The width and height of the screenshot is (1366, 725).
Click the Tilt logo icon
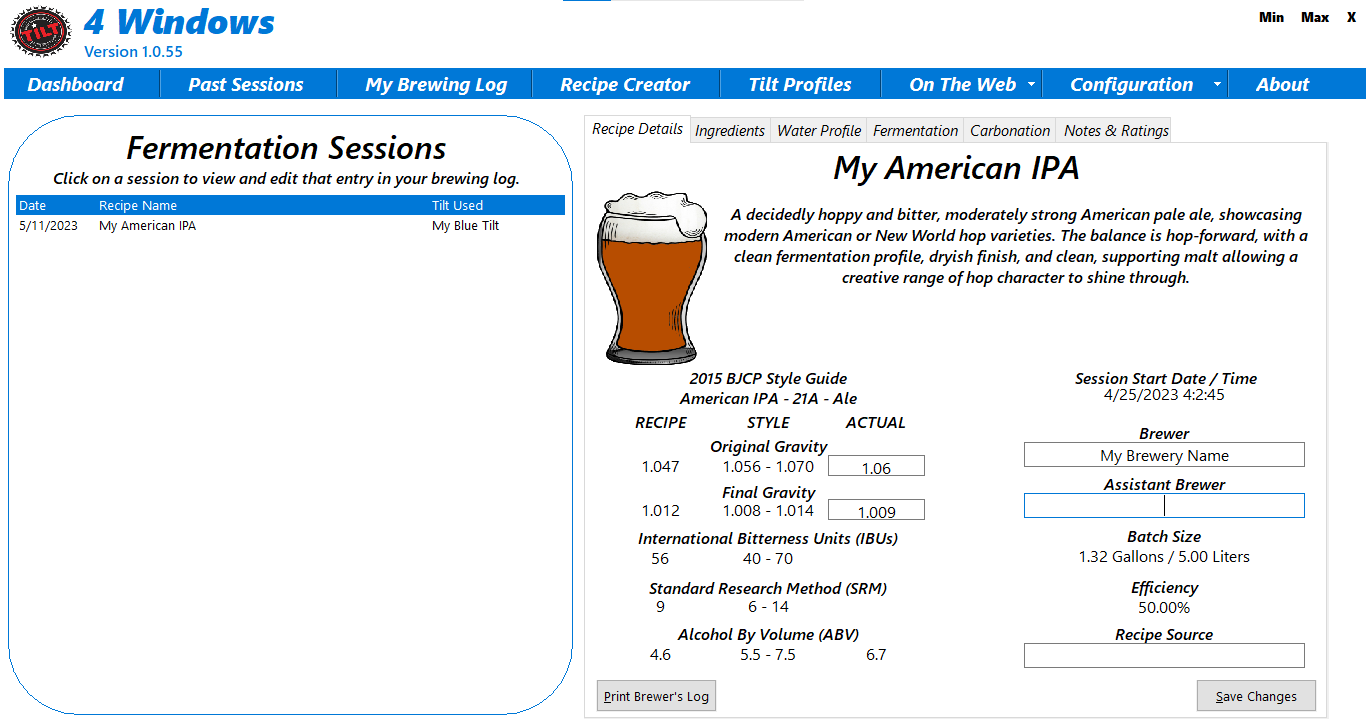click(x=40, y=31)
